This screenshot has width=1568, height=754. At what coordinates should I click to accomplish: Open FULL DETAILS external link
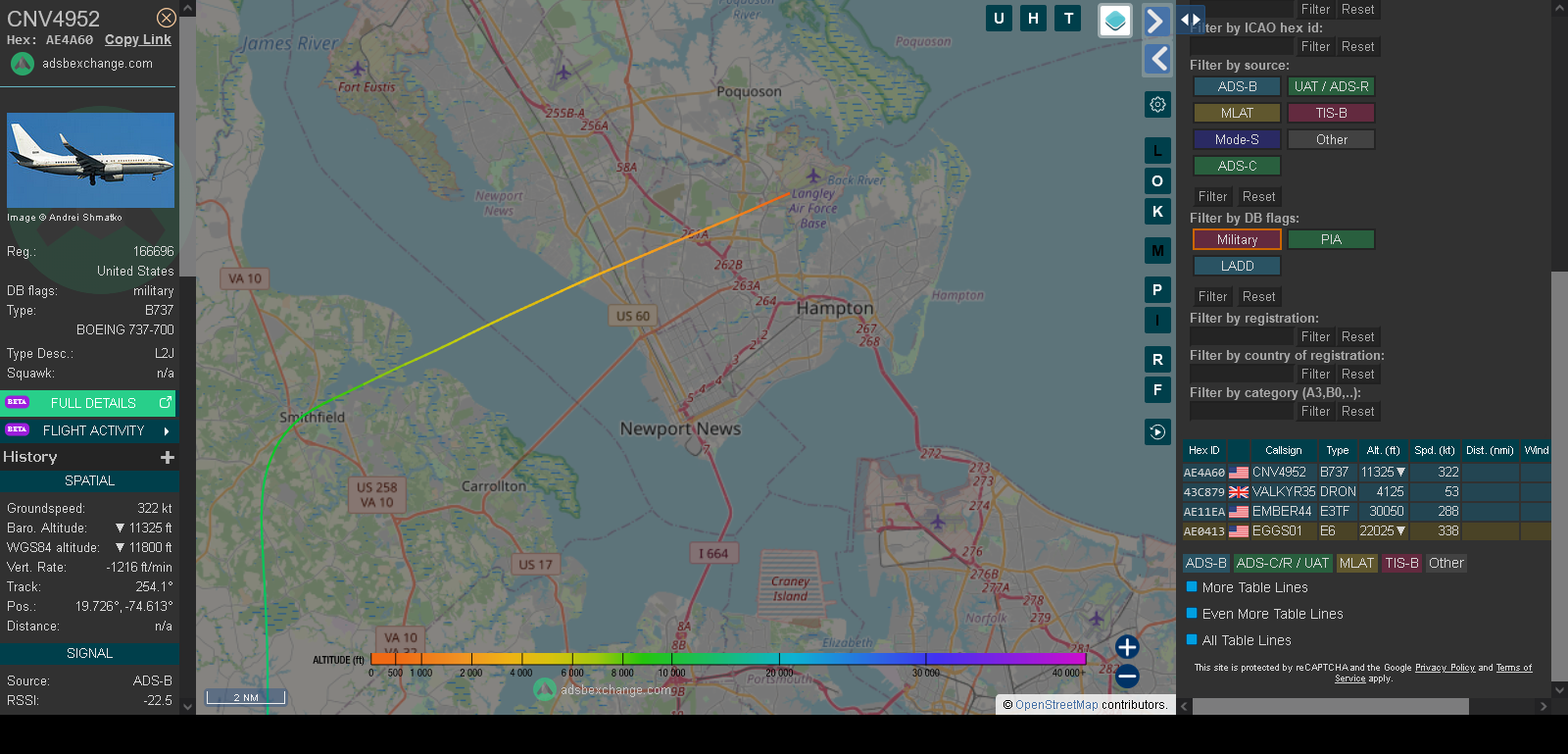coord(89,403)
